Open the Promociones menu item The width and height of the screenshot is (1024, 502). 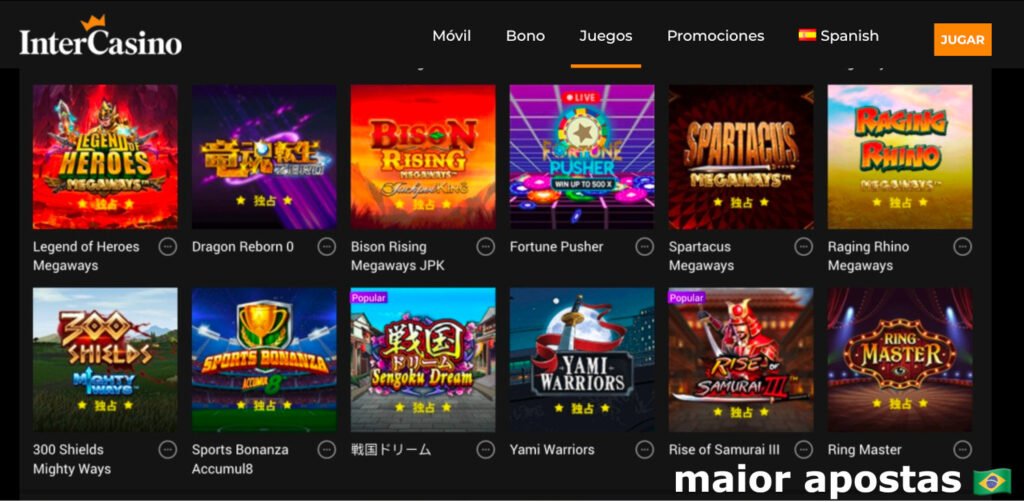(x=715, y=36)
